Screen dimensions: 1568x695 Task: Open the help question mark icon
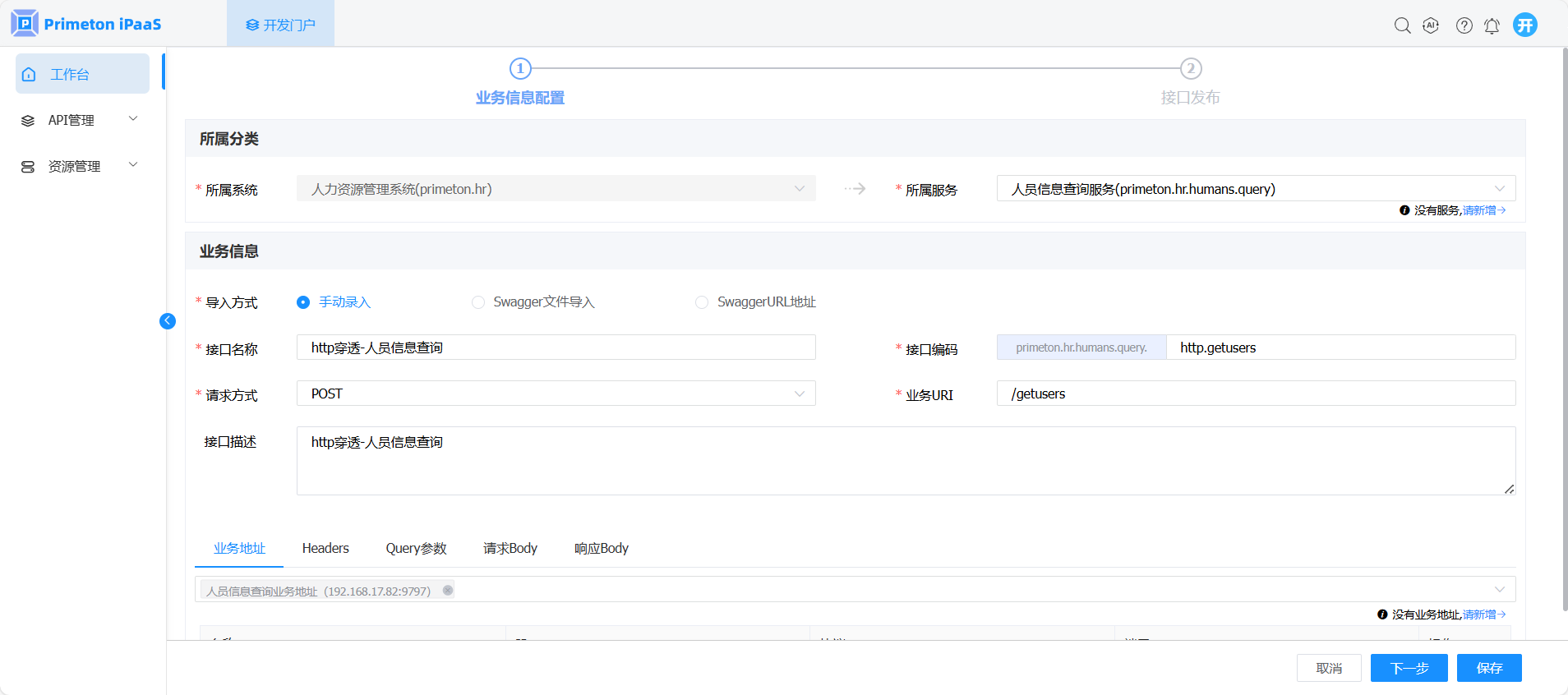(1464, 25)
